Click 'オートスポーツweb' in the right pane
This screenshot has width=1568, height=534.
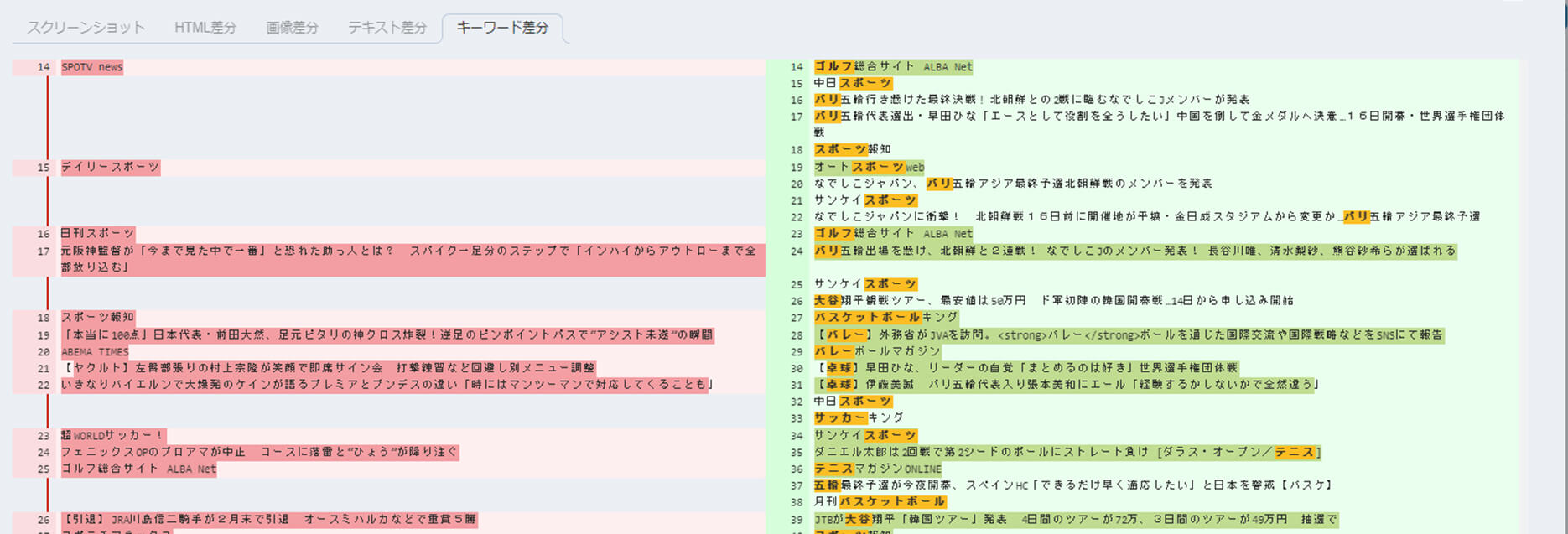pyautogui.click(x=869, y=168)
